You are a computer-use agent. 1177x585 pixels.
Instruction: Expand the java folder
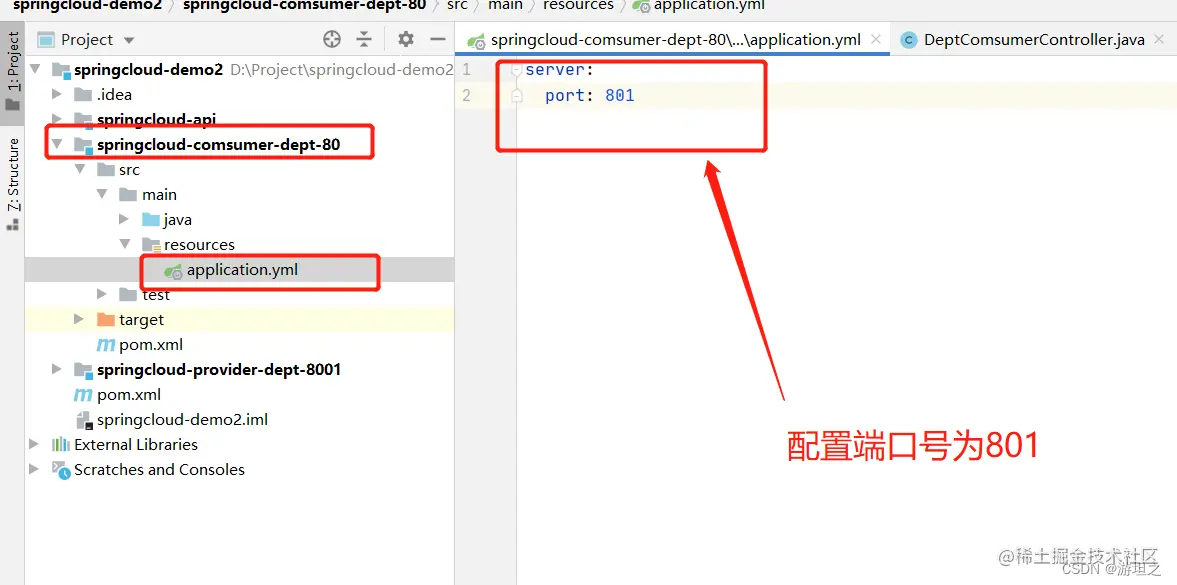(x=124, y=219)
